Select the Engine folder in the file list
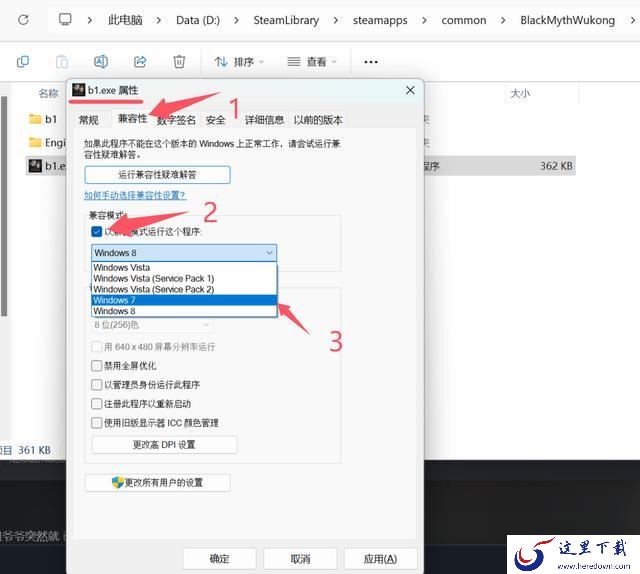The width and height of the screenshot is (640, 574). click(47, 142)
